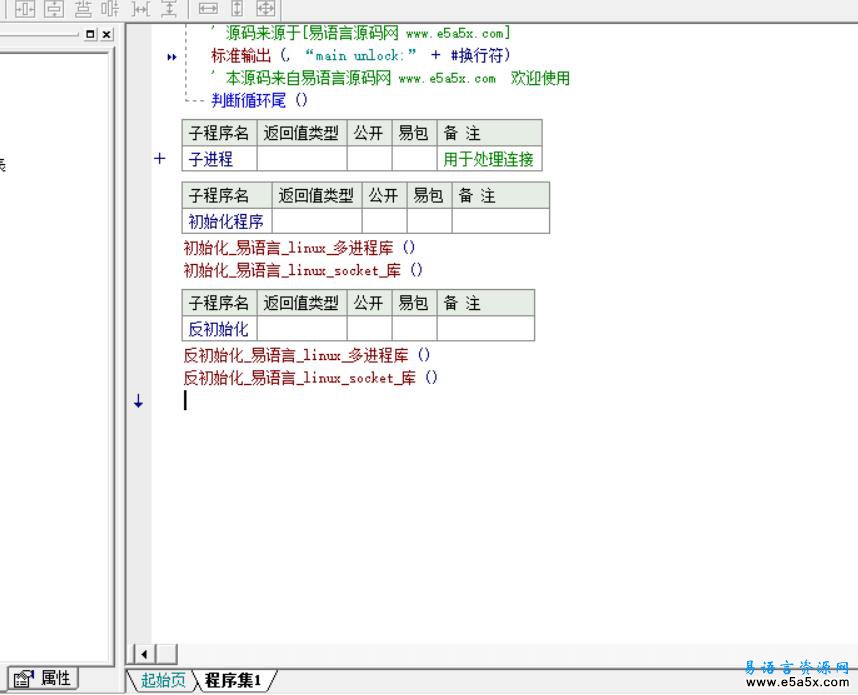Click the 返回值类型 cell of the 反初始化 row
This screenshot has height=695, width=858.
pyautogui.click(x=302, y=329)
